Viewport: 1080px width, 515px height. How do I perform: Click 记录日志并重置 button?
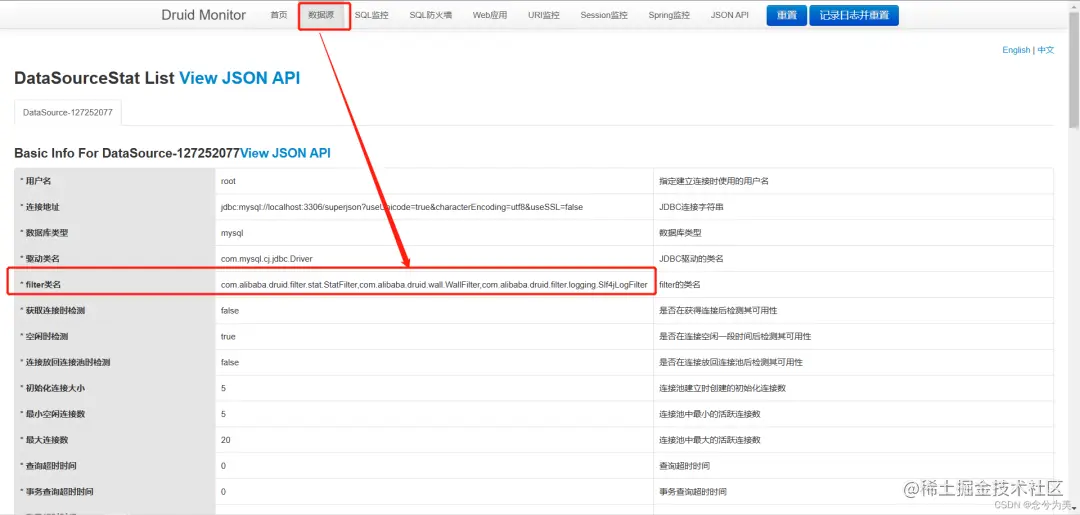[853, 15]
